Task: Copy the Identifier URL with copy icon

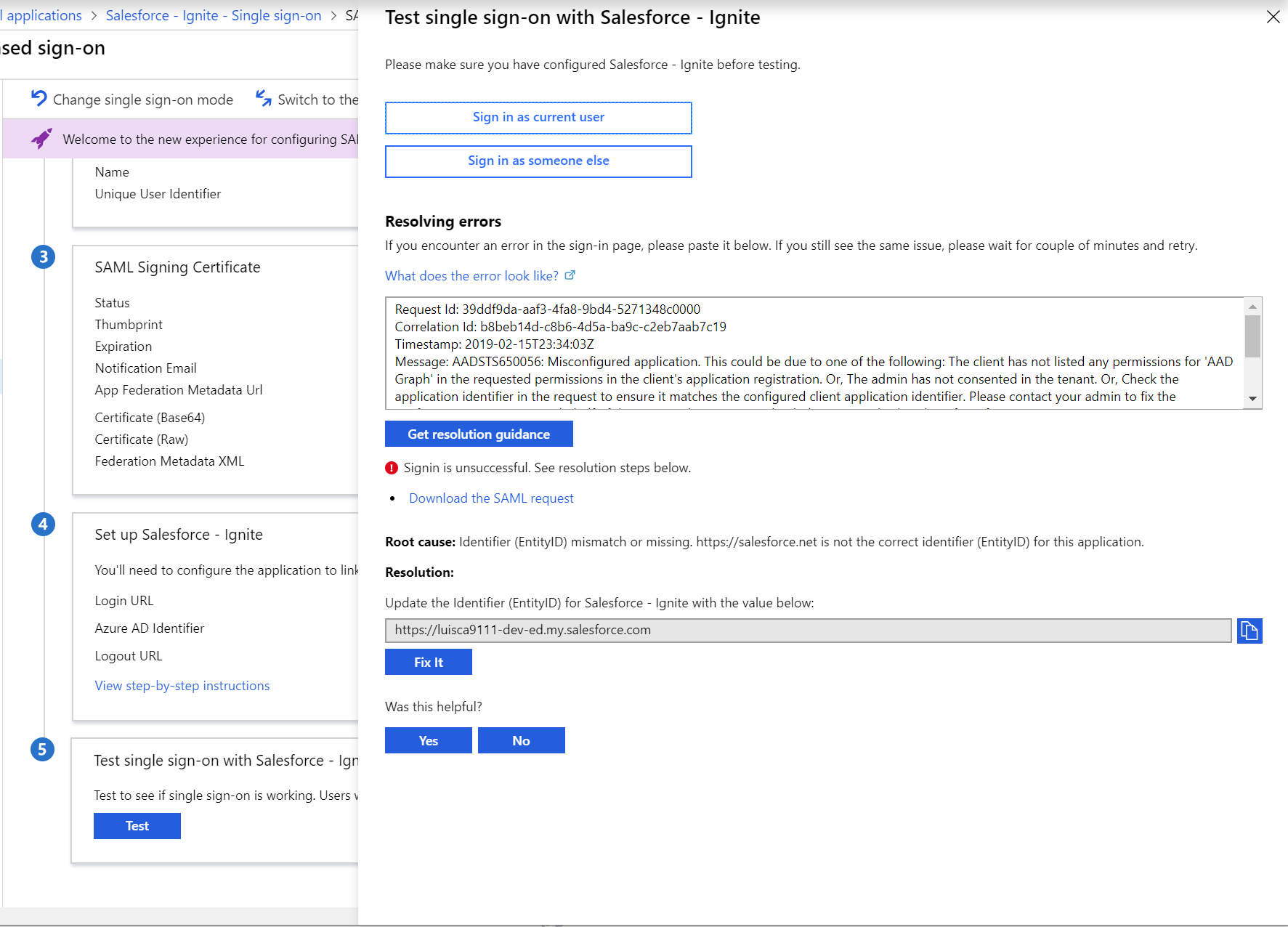Action: [x=1249, y=631]
